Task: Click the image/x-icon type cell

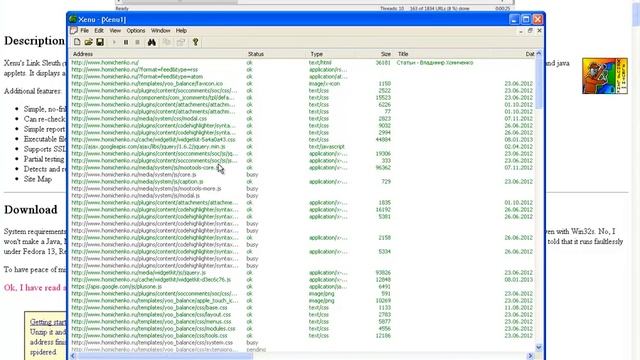Action: point(324,84)
